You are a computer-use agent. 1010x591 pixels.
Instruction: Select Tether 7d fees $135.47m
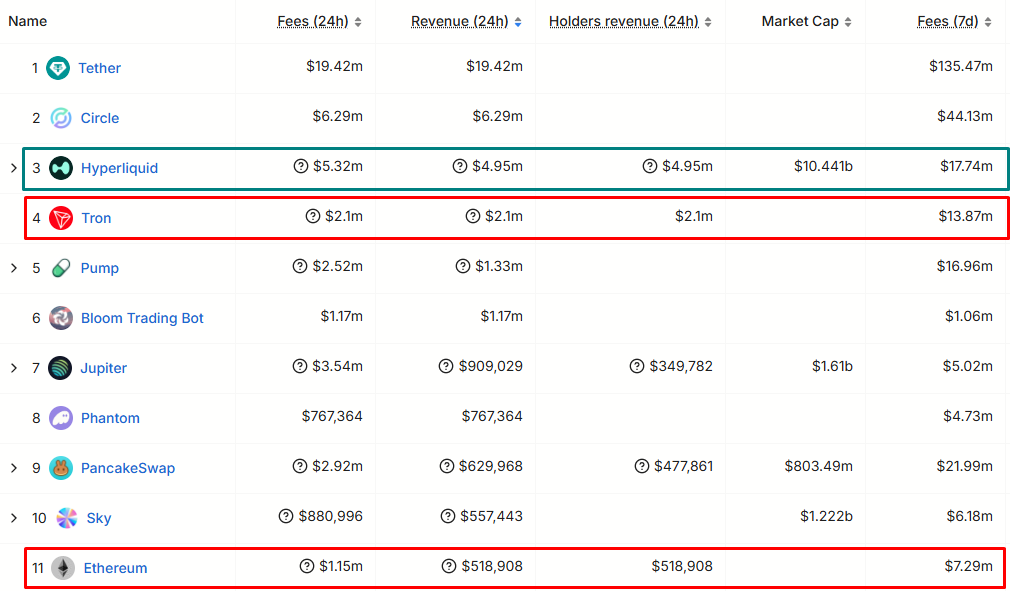(x=961, y=66)
